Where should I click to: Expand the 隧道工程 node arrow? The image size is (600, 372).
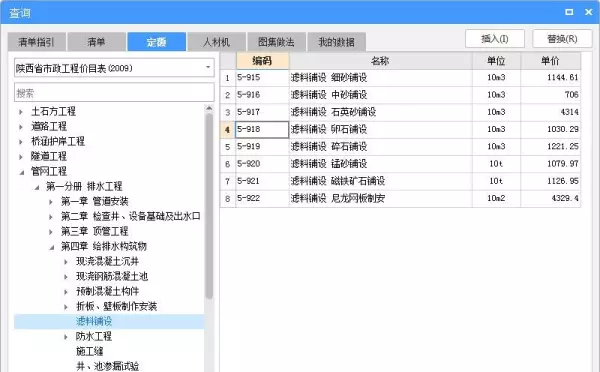21,157
